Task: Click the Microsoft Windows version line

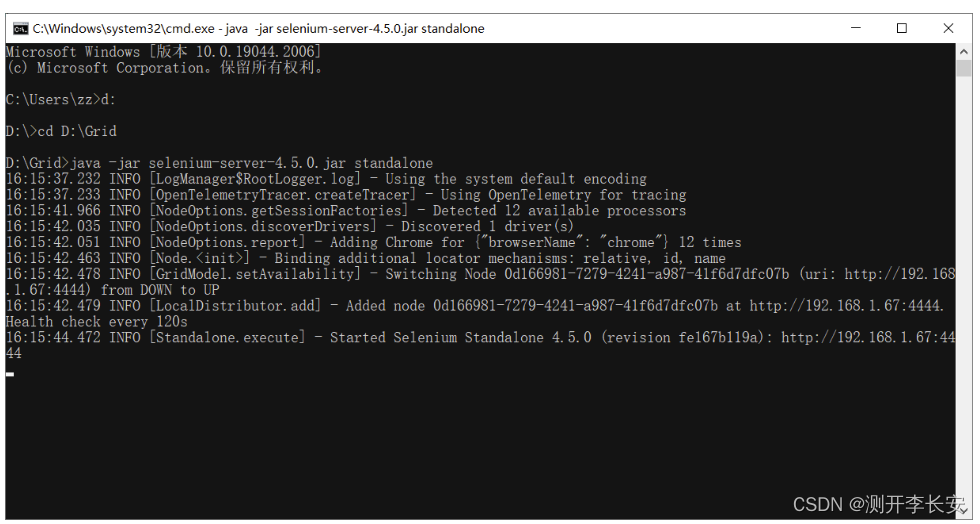Action: [x=163, y=52]
